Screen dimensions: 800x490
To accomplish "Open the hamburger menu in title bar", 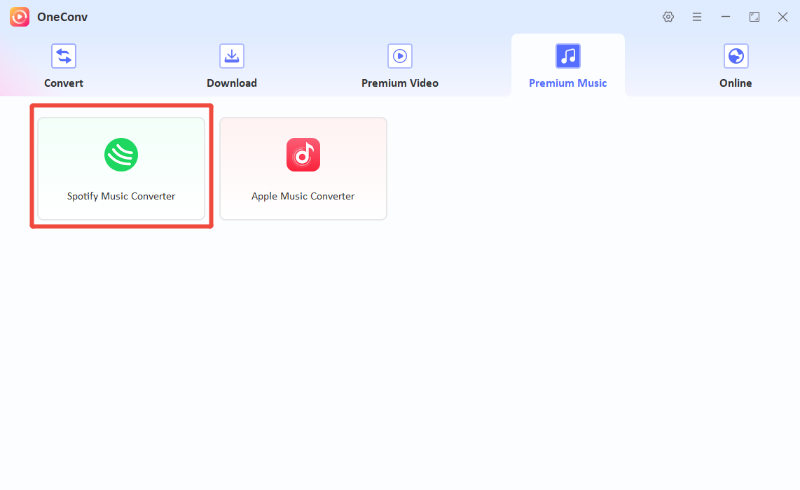I will (697, 17).
